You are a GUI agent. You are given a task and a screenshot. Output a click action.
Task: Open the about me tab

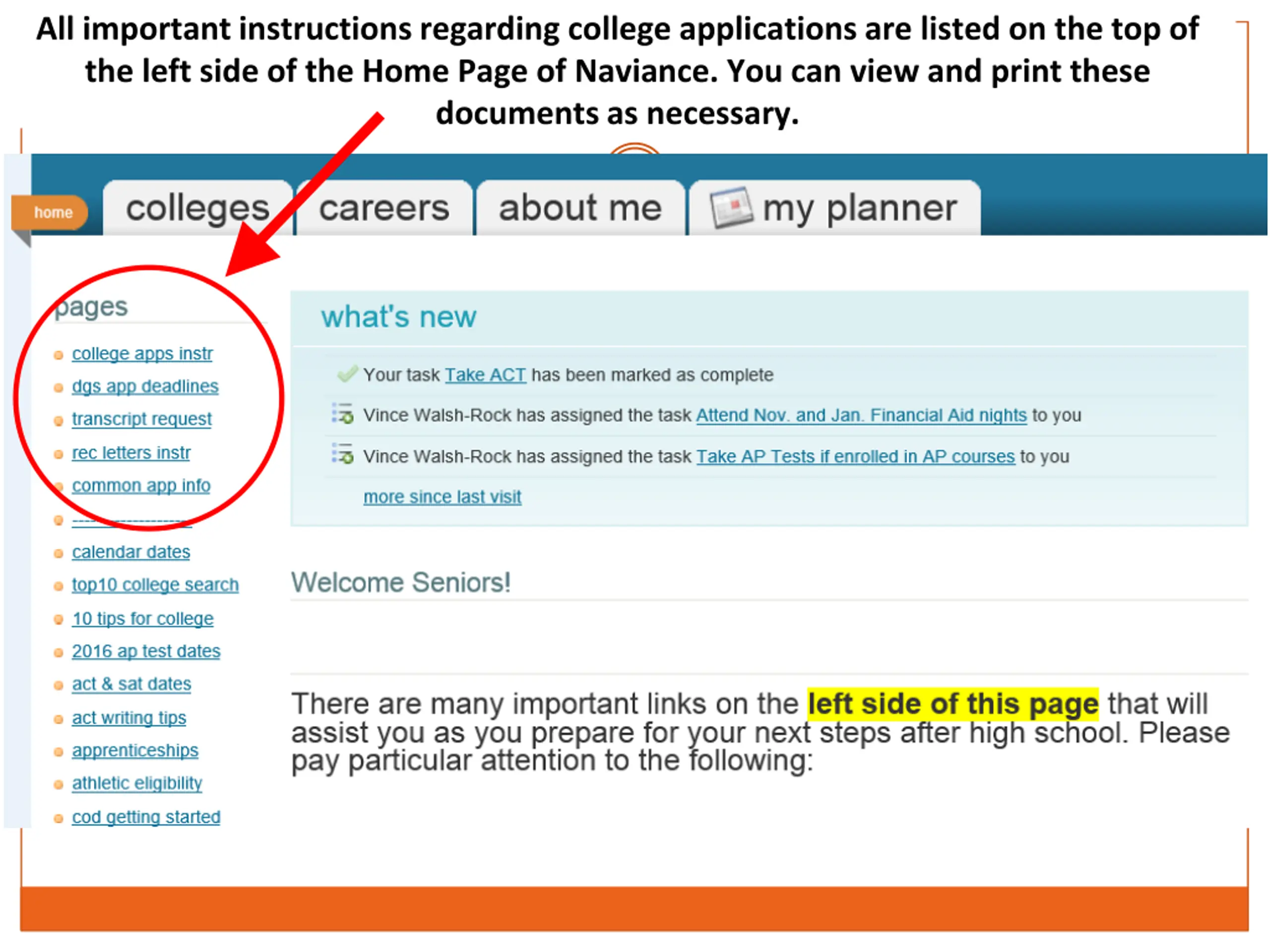click(580, 208)
